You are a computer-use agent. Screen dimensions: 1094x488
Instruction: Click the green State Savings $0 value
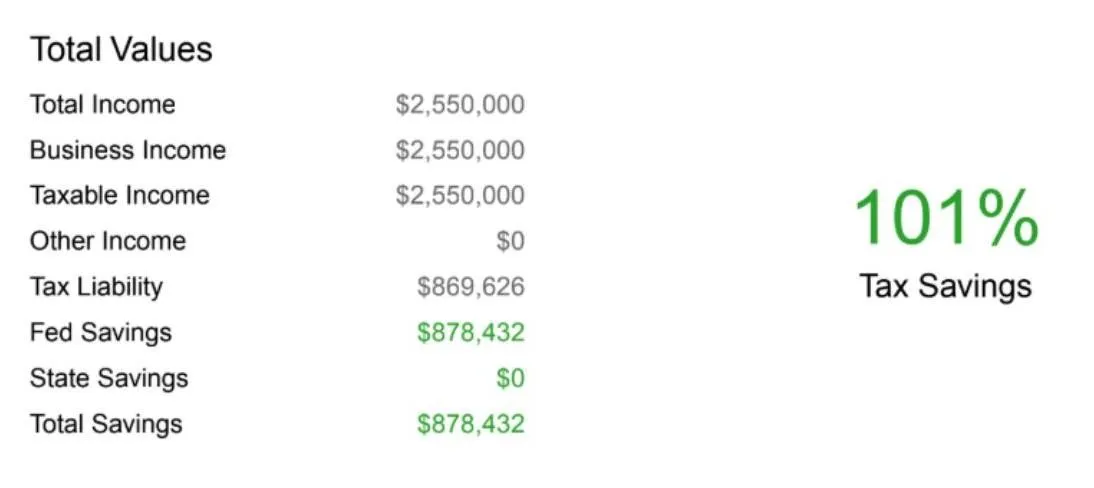(510, 378)
